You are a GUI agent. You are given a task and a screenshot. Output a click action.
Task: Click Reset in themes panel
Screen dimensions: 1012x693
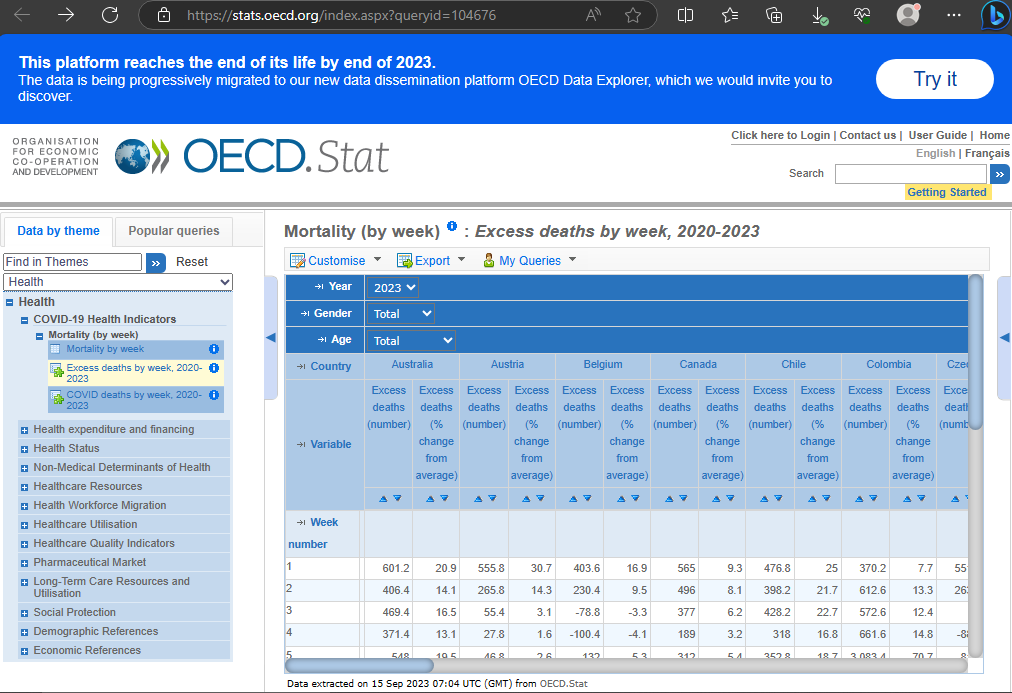(192, 262)
